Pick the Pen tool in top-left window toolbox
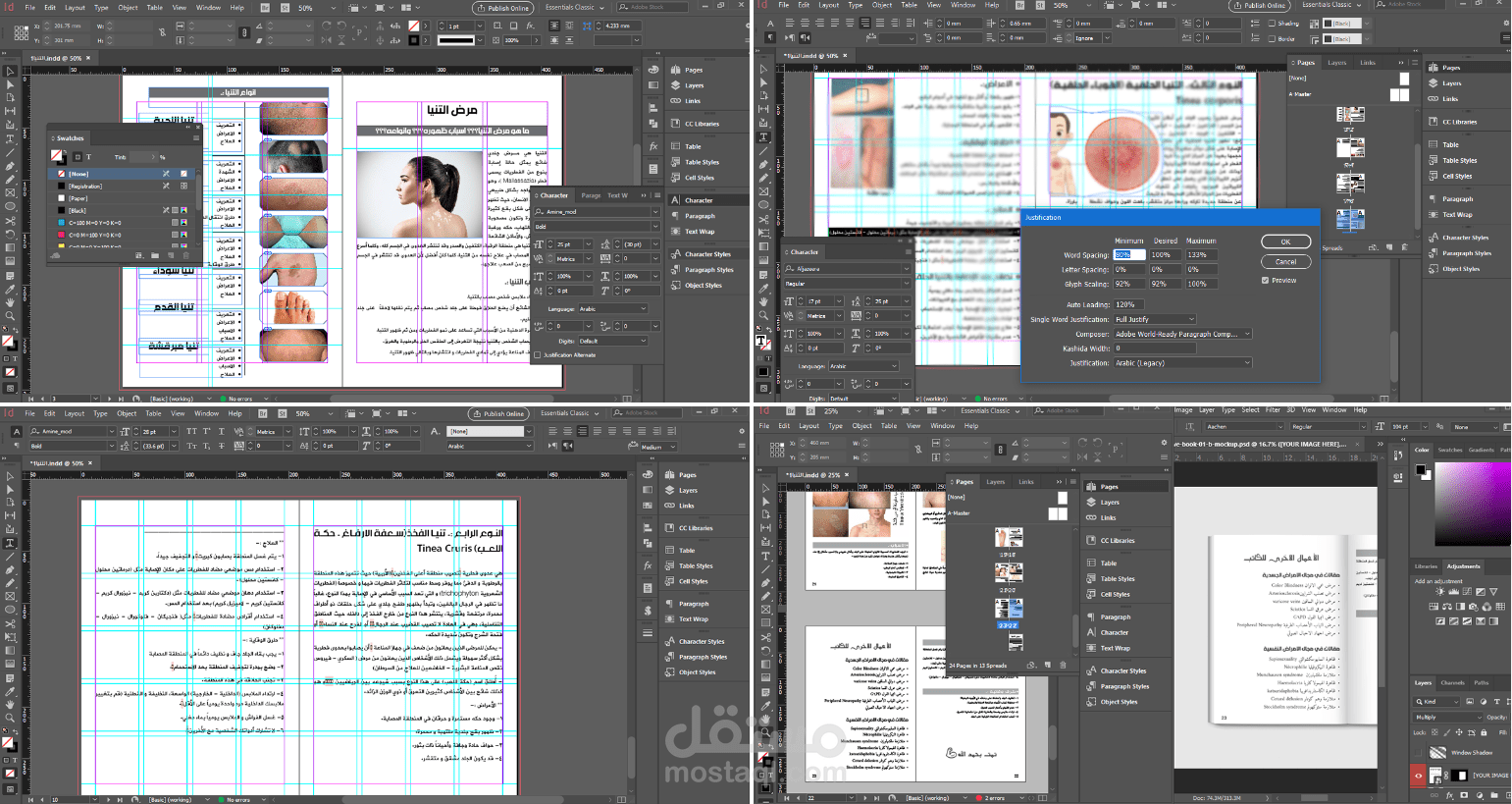Screen dimensions: 1512x804 pyautogui.click(x=10, y=166)
